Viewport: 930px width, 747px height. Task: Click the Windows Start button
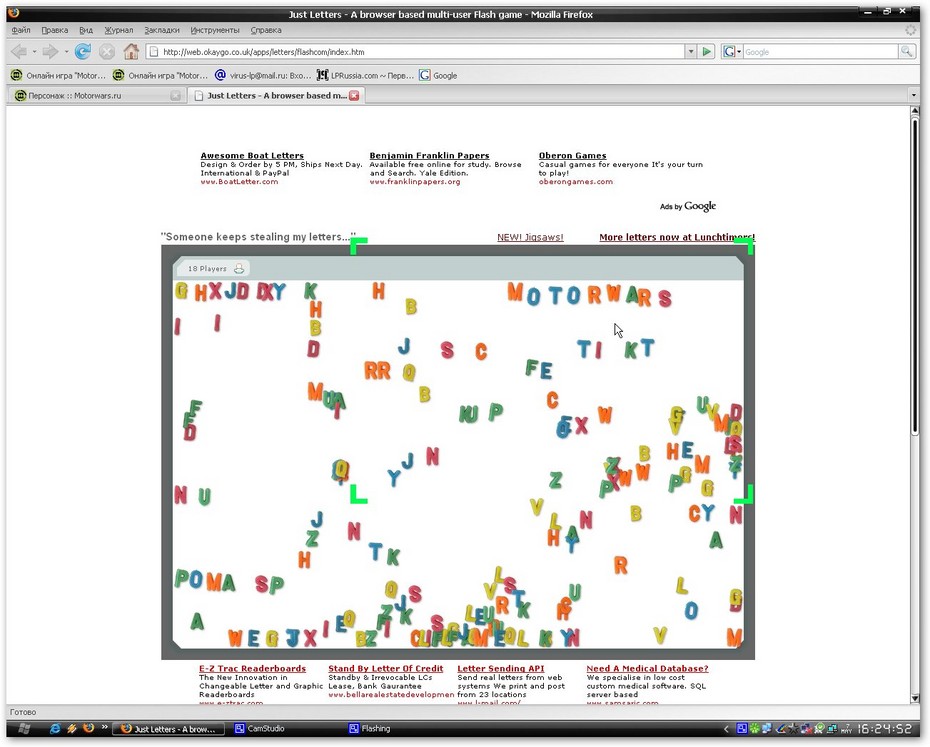coord(25,728)
